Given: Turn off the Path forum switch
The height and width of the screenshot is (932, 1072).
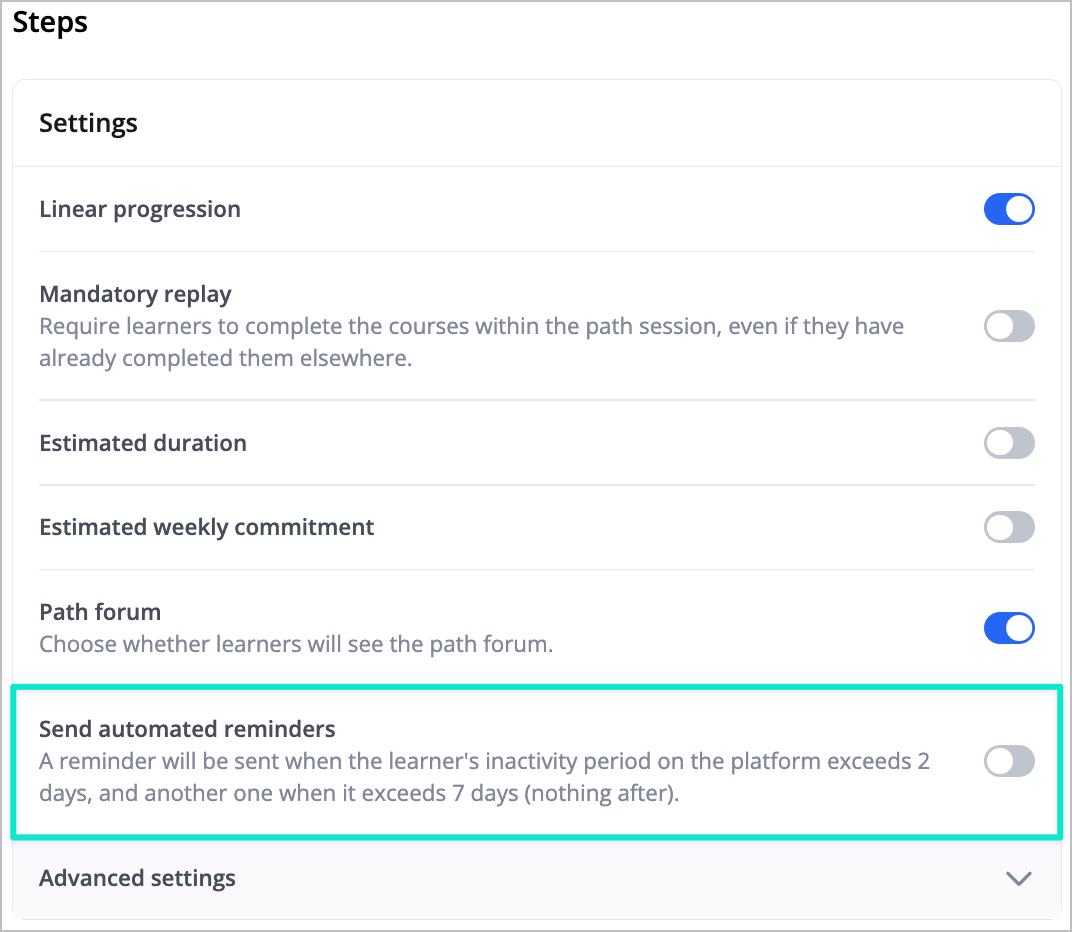Looking at the screenshot, I should 1009,628.
